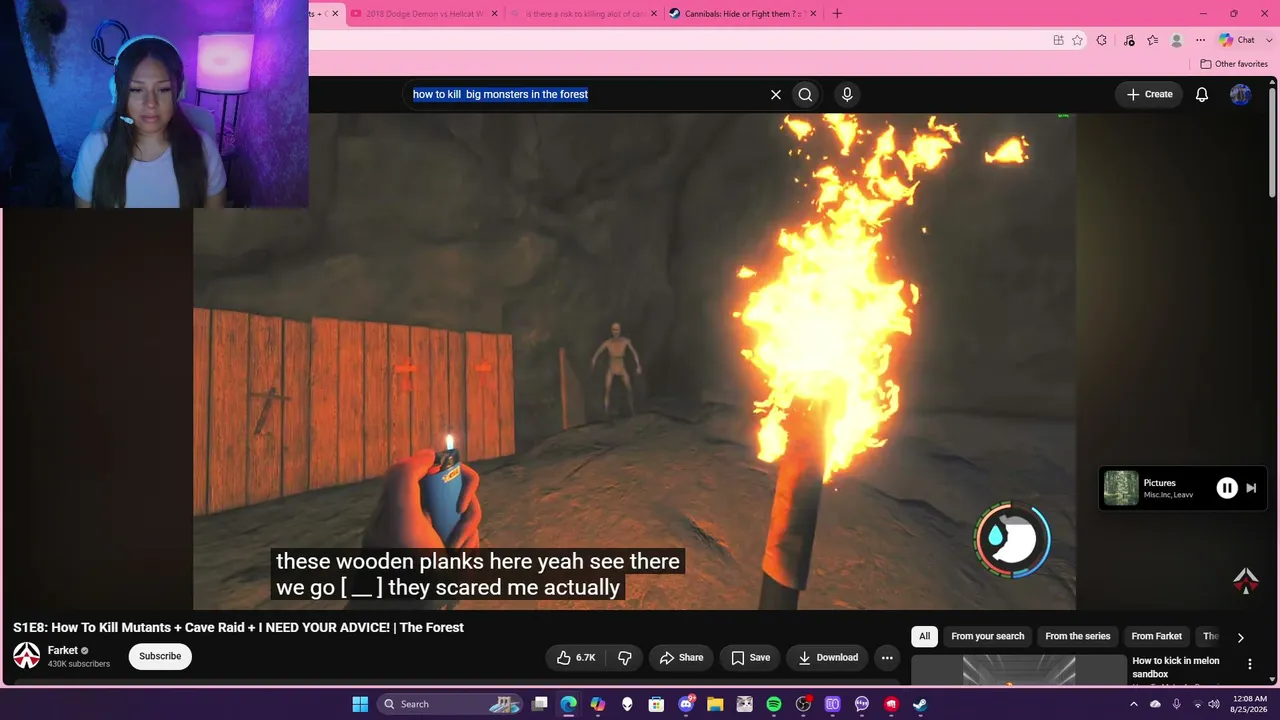Switch to the Cannibals: Hide or Fight them tab

(743, 14)
